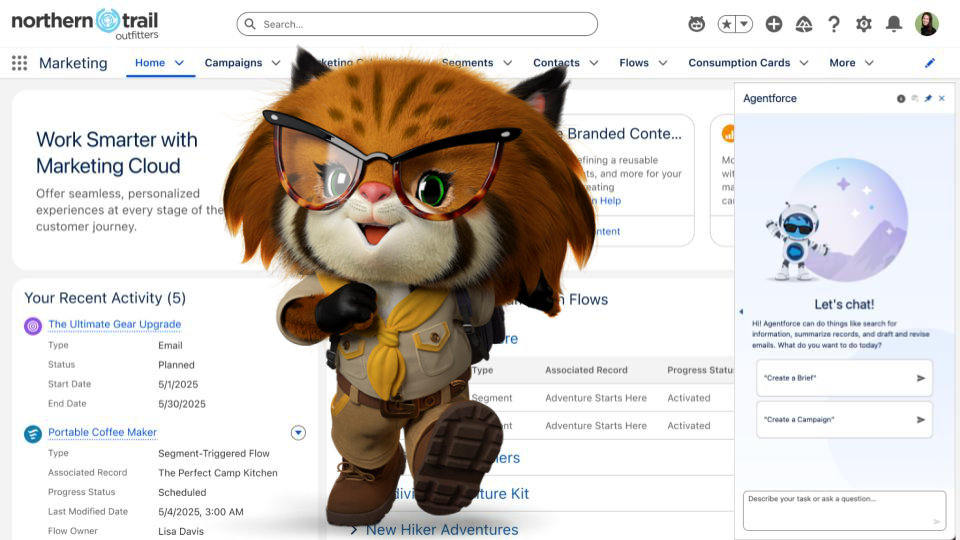
Task: Select the Consumption Cards tab
Action: tap(739, 62)
